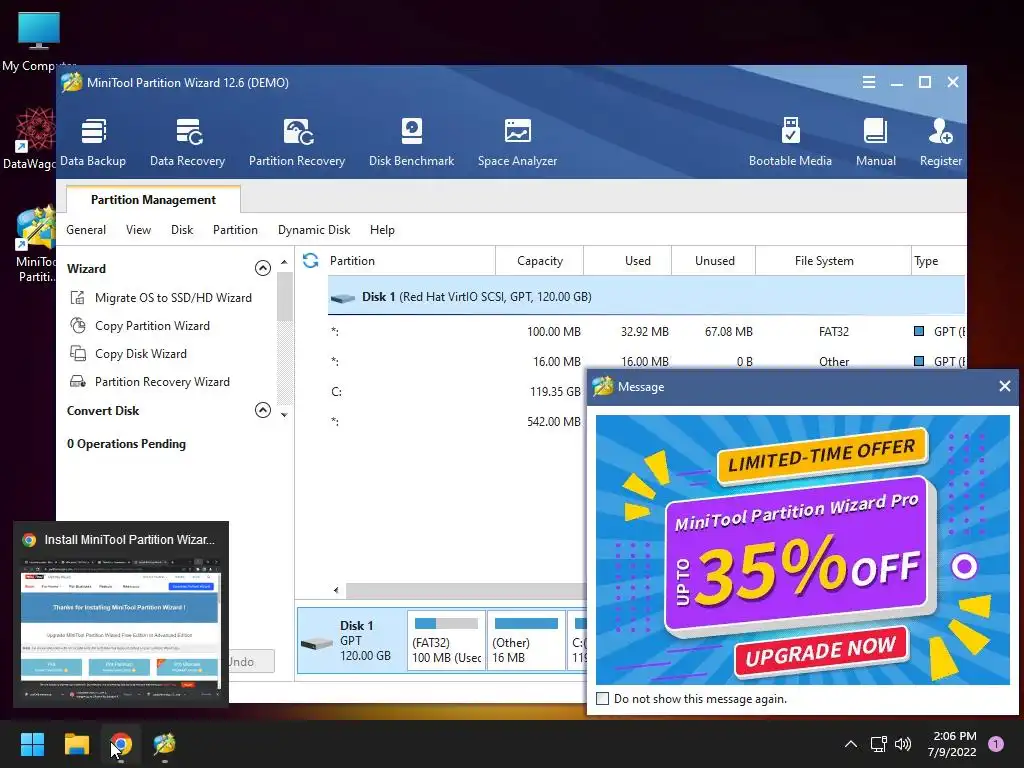Sort by the Capacity column header

539,261
